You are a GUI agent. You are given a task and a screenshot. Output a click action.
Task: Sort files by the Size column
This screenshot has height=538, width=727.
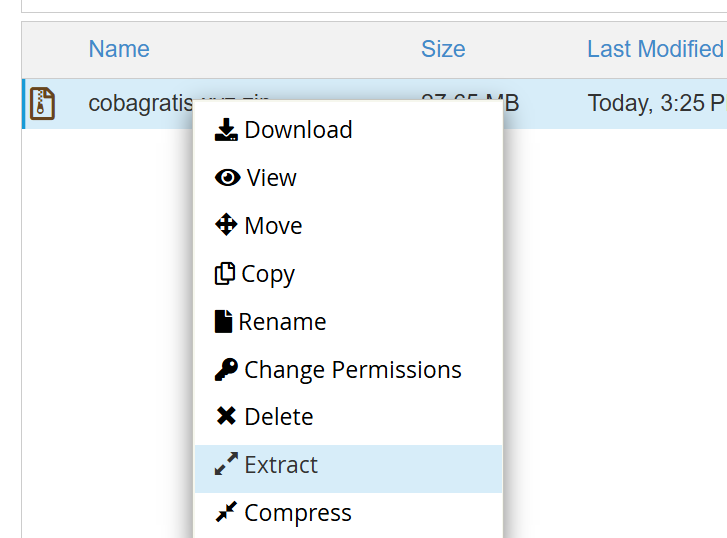coord(443,49)
